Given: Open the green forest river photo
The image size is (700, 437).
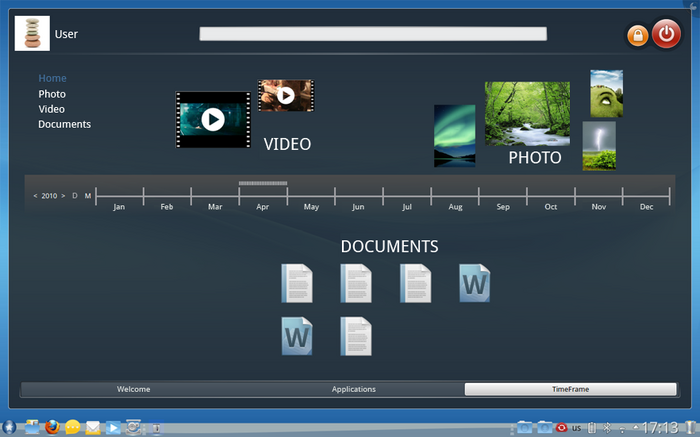Looking at the screenshot, I should tap(527, 113).
